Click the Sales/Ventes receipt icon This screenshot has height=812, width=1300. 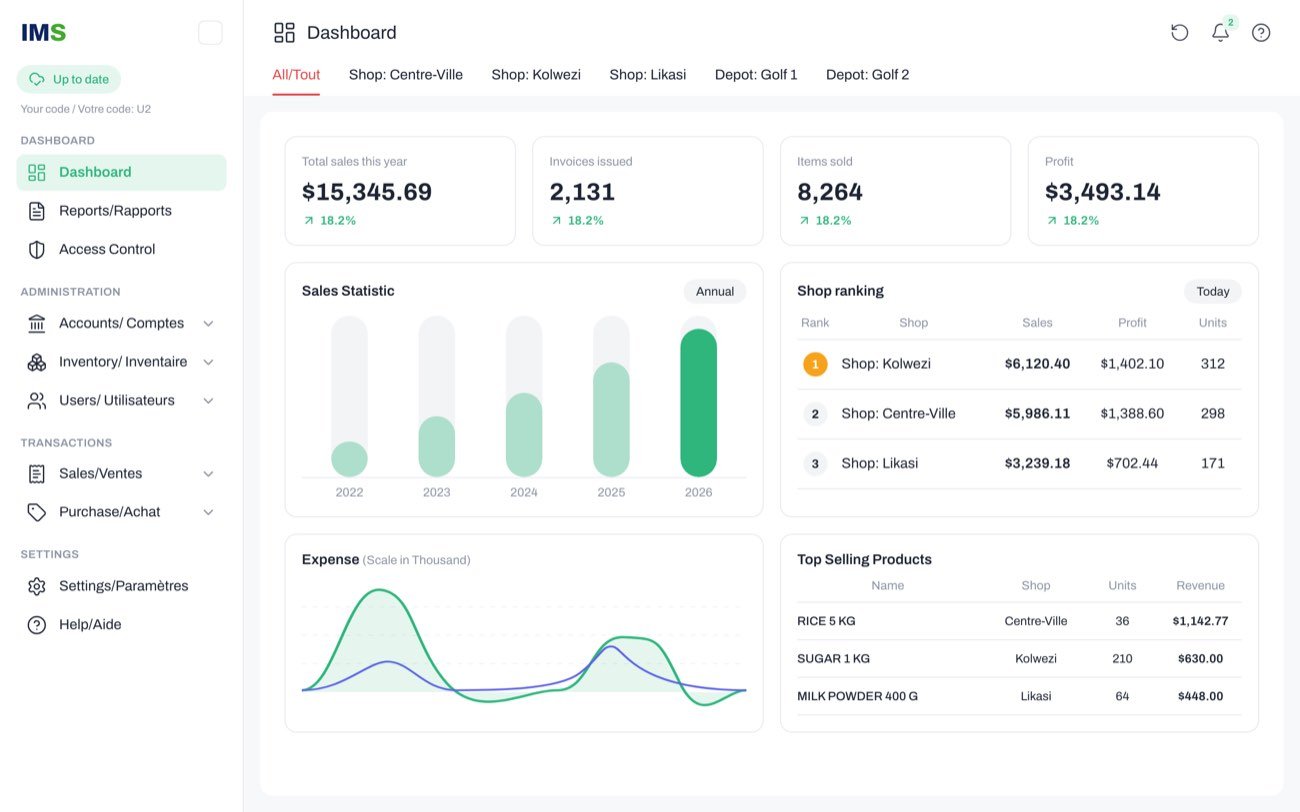click(x=37, y=474)
